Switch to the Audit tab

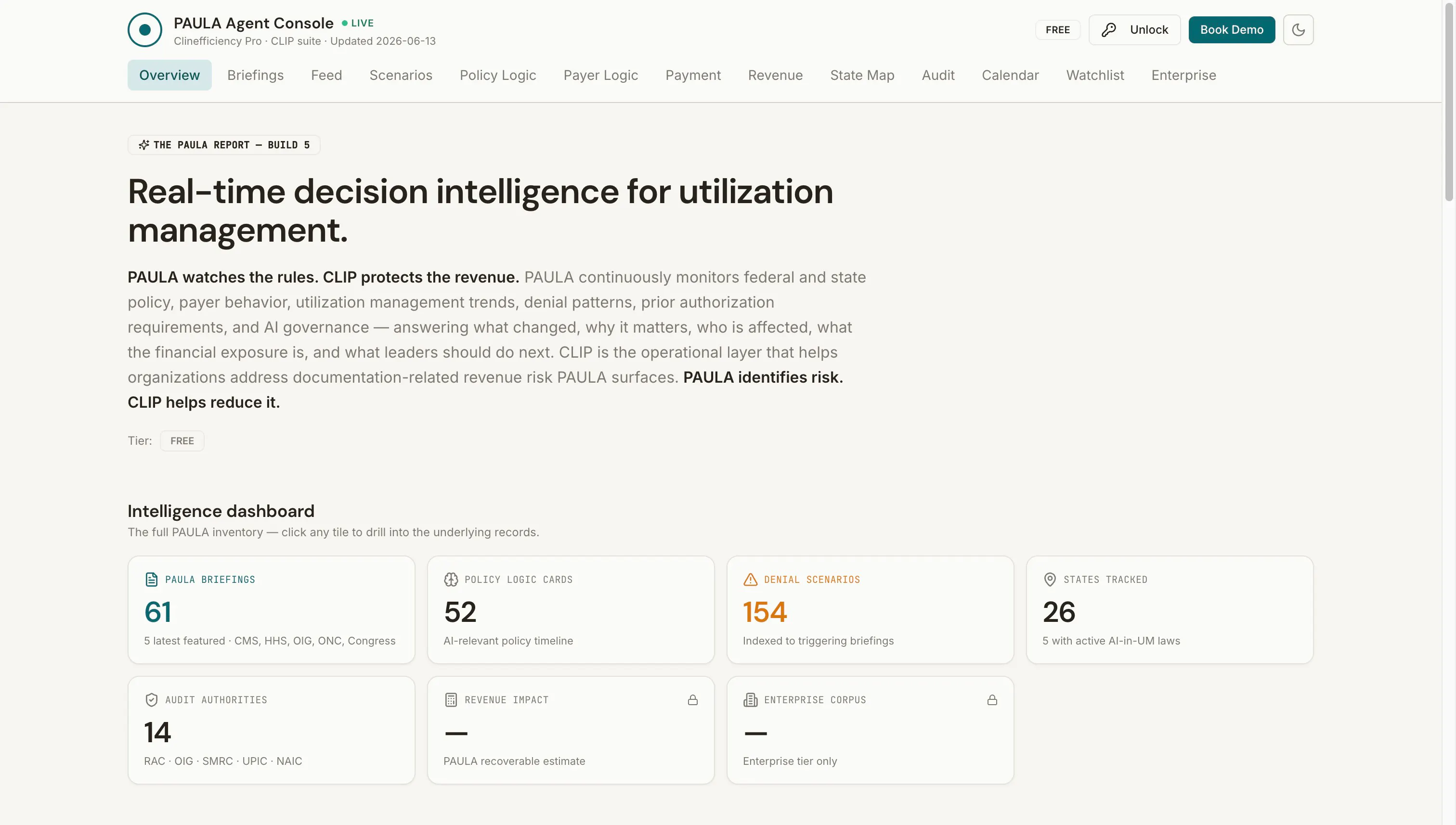coord(938,76)
